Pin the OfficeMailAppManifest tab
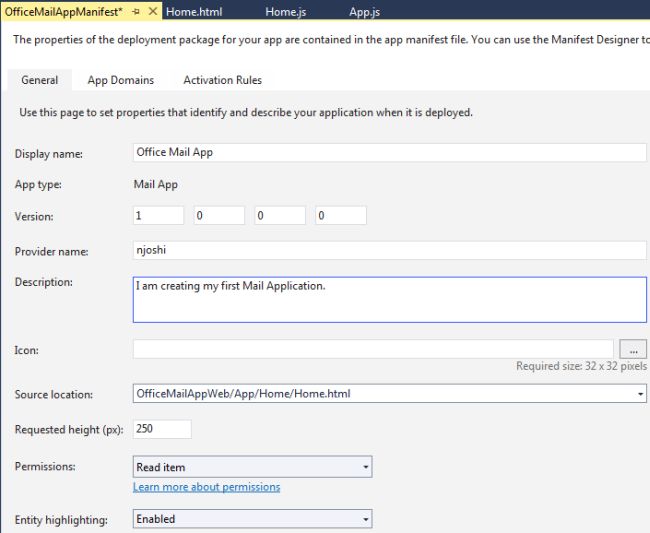Screen dimensions: 650x533 click(134, 12)
